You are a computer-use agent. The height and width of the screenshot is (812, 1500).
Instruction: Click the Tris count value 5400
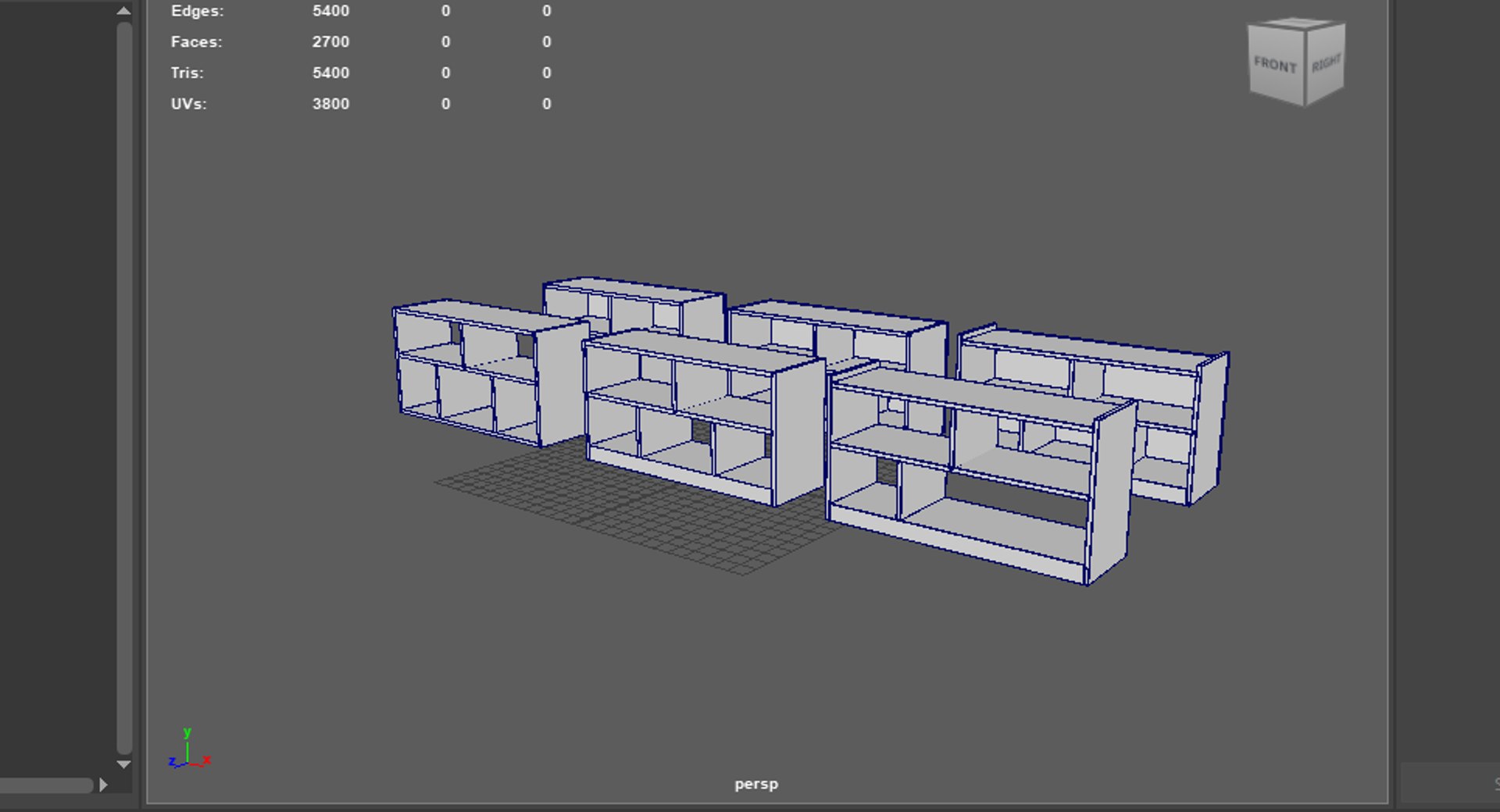330,73
